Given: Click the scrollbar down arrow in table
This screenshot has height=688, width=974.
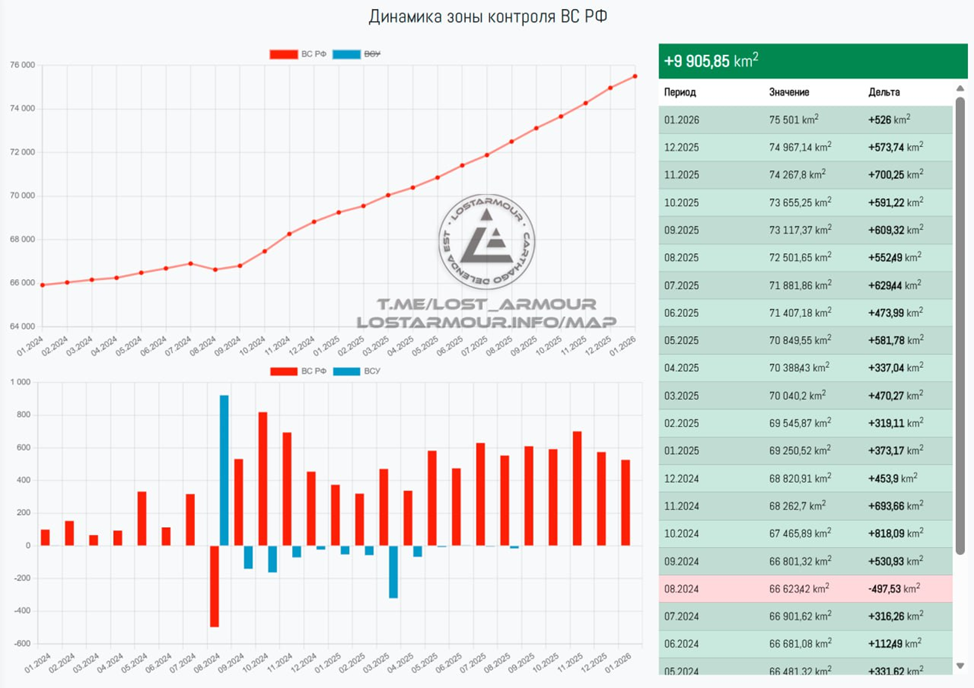Looking at the screenshot, I should (x=960, y=666).
